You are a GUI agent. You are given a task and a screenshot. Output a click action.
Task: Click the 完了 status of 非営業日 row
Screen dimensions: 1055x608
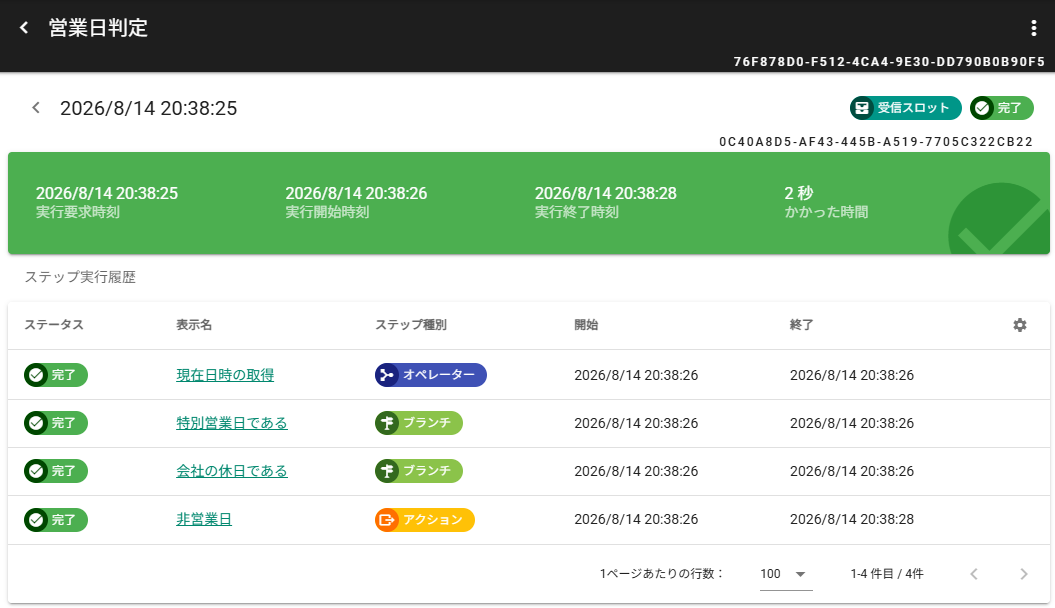point(56,520)
